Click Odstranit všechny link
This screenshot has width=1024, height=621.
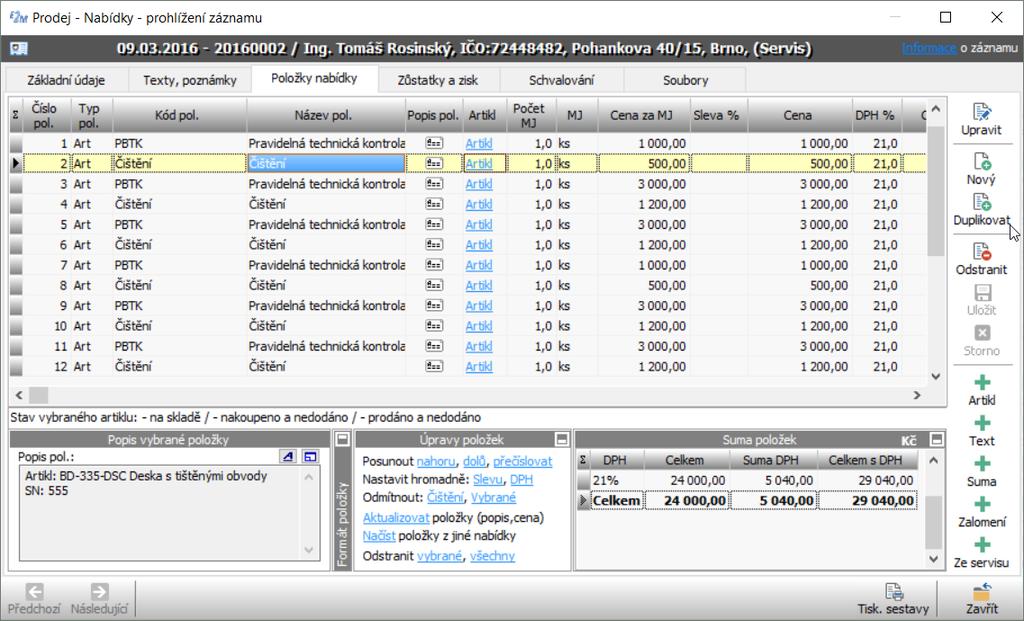(x=492, y=556)
